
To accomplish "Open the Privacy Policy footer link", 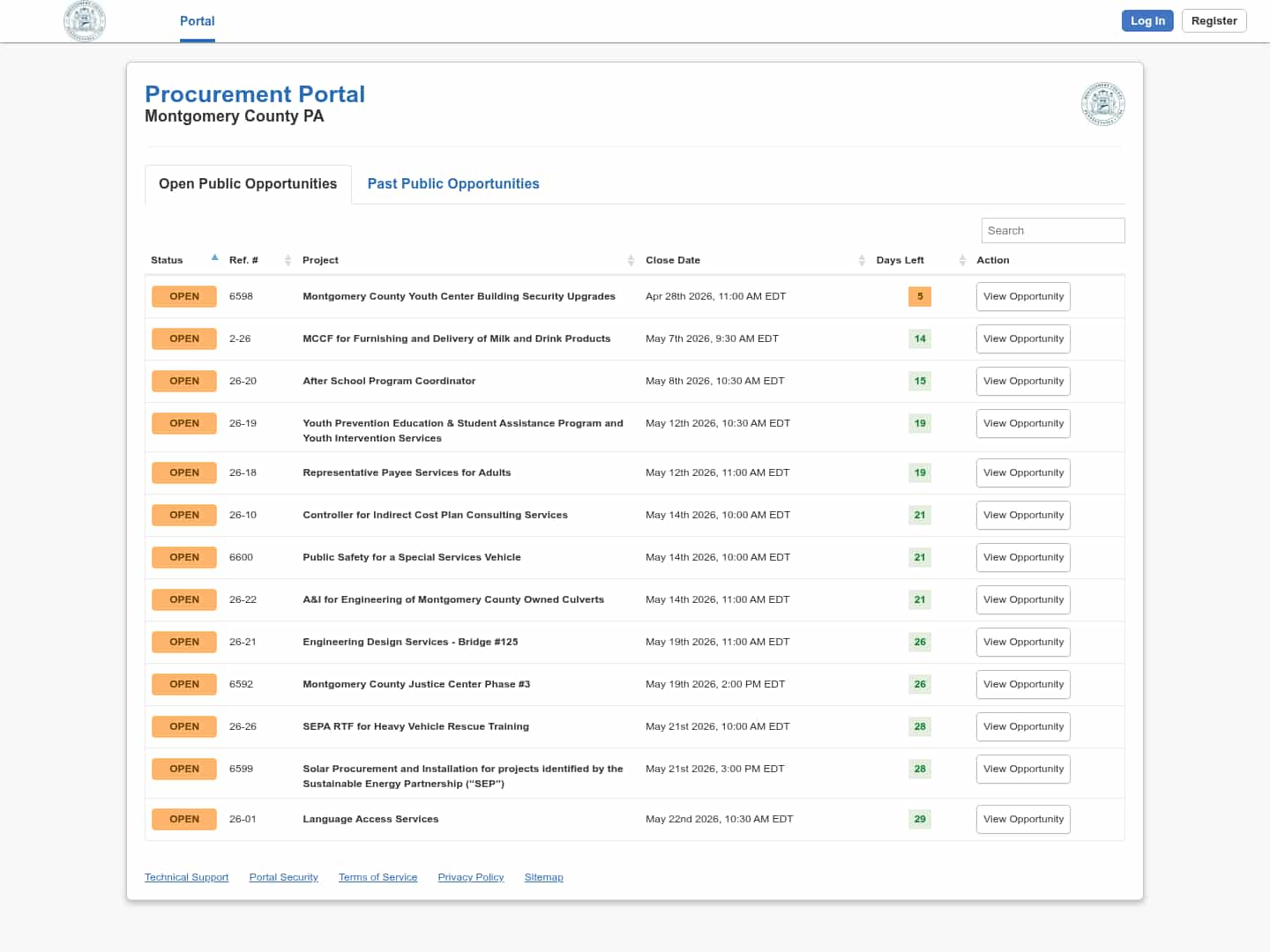I will 470,878.
